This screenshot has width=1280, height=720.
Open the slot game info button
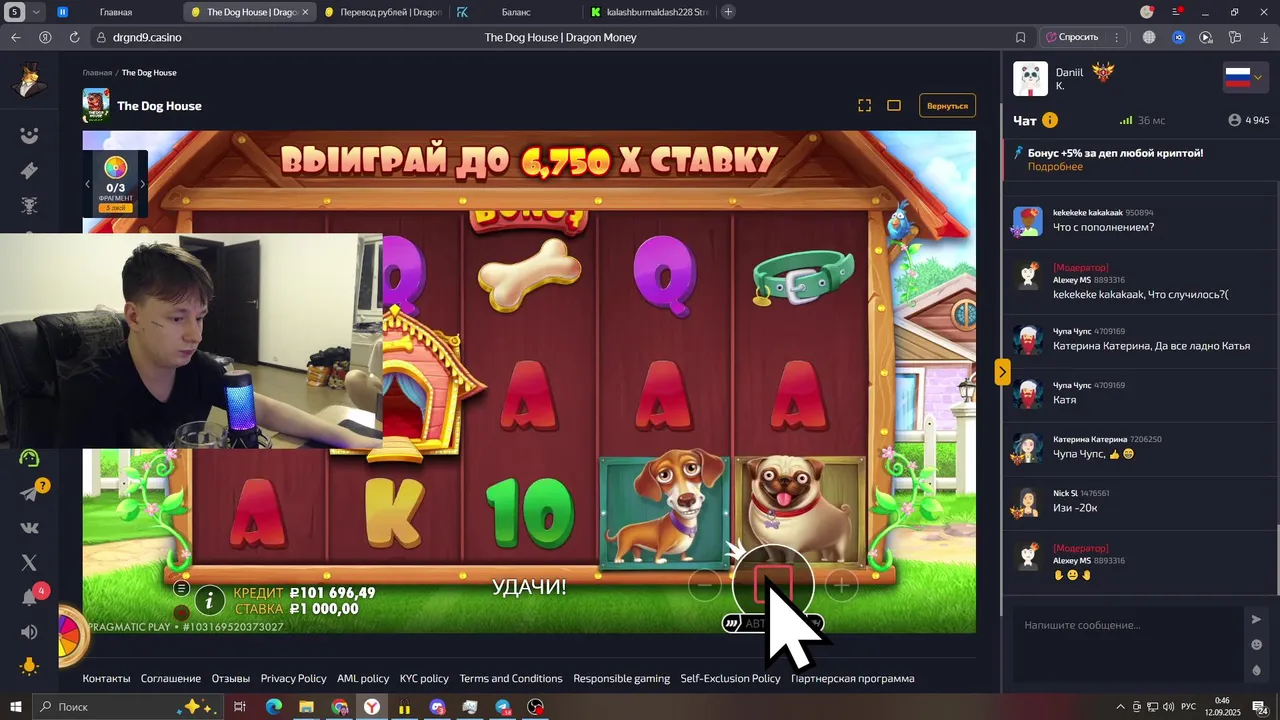209,600
